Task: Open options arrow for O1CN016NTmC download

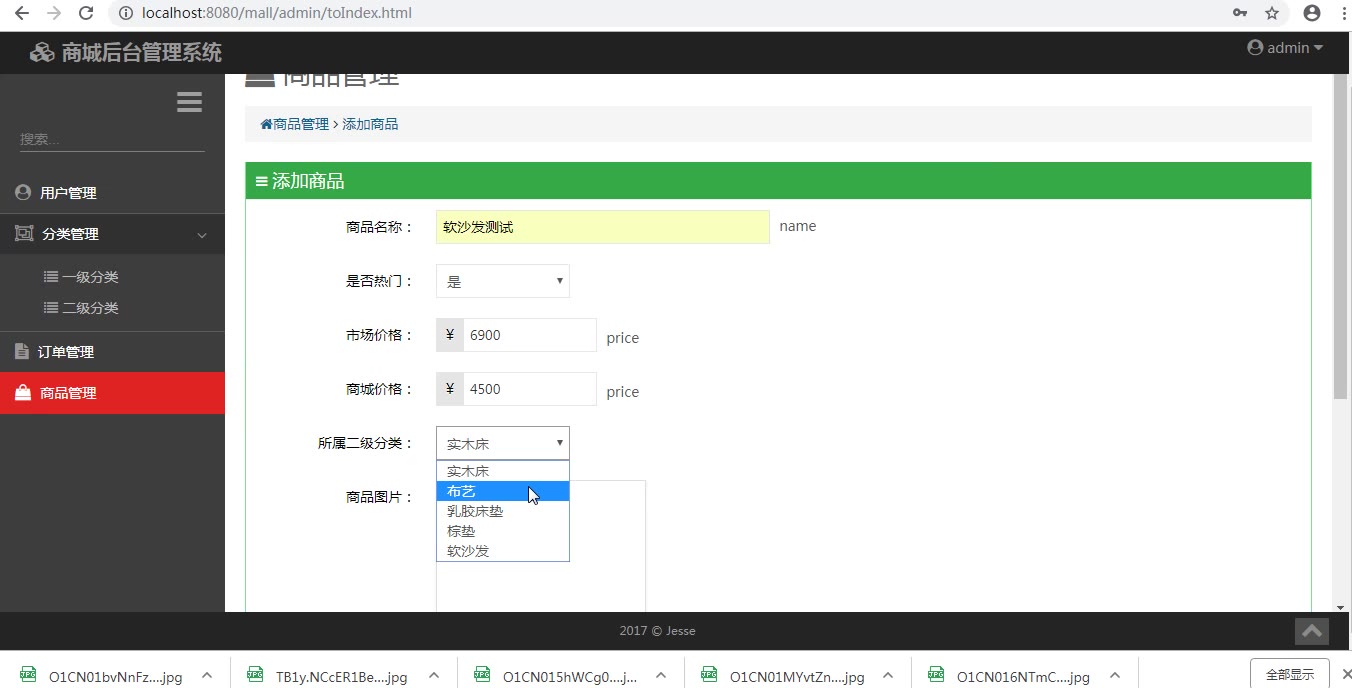Action: pos(1115,676)
